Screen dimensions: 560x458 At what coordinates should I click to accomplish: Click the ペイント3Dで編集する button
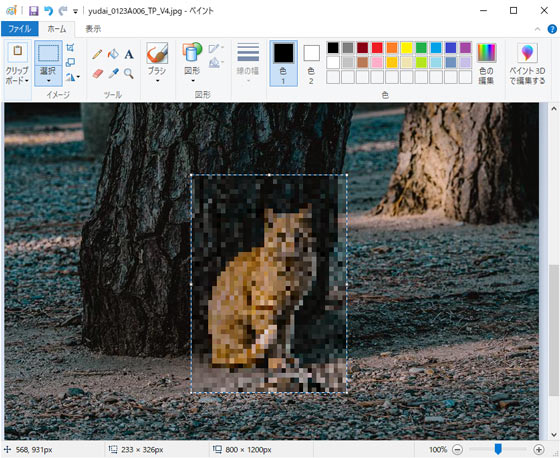point(527,64)
